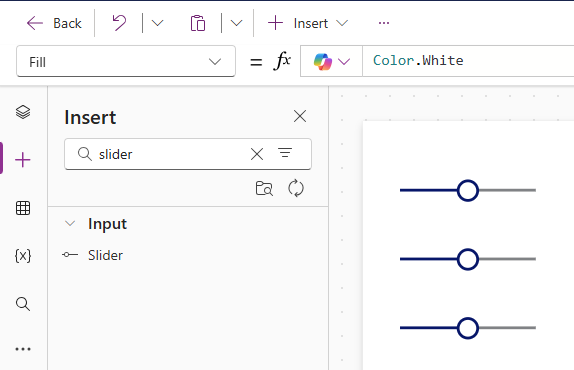The image size is (574, 370).
Task: Click the Paste clipboard icon
Action: 198,23
